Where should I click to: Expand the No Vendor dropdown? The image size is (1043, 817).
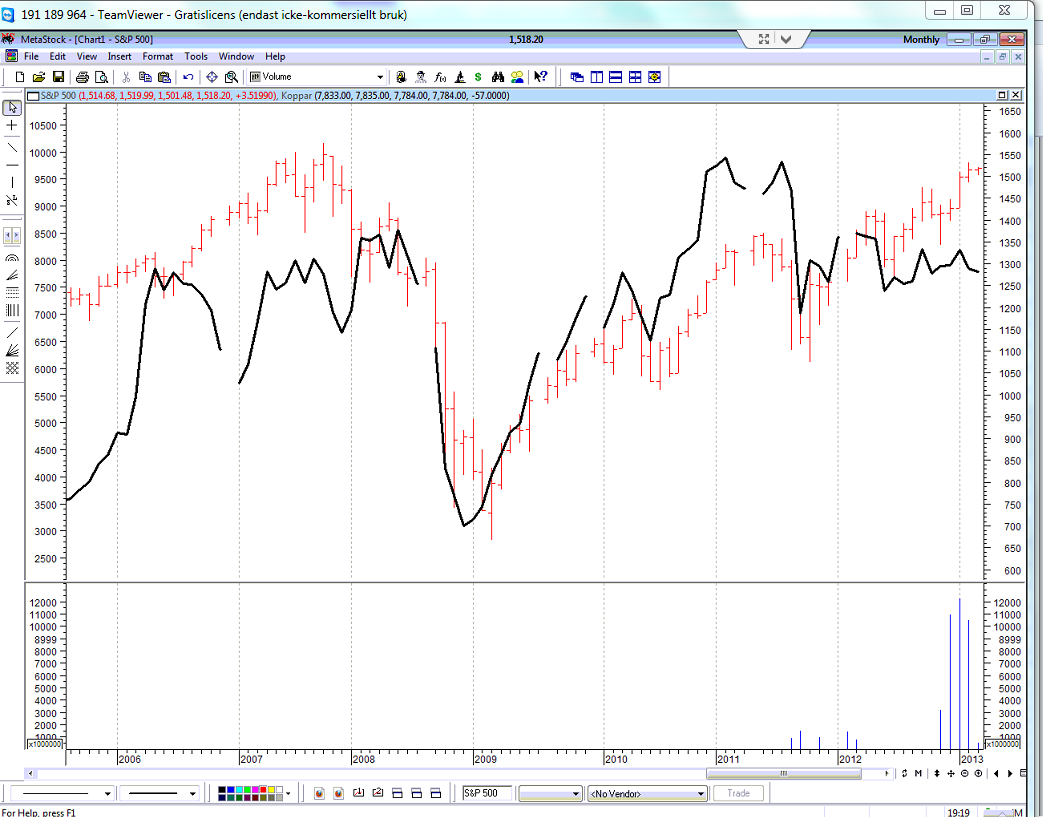click(x=701, y=793)
